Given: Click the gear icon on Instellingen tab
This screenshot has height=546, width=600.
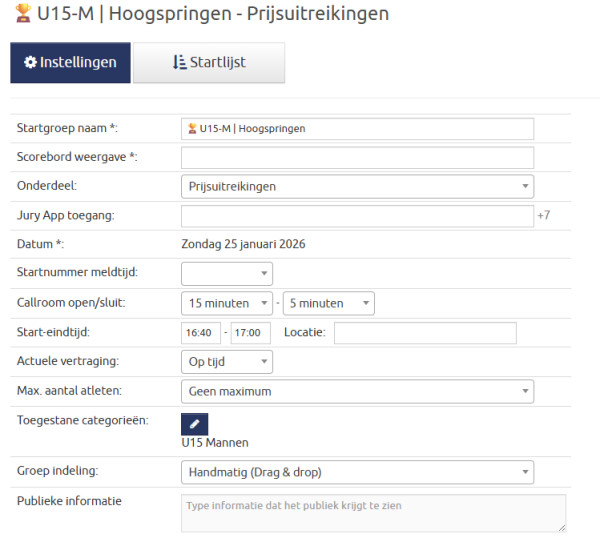Looking at the screenshot, I should tap(30, 62).
